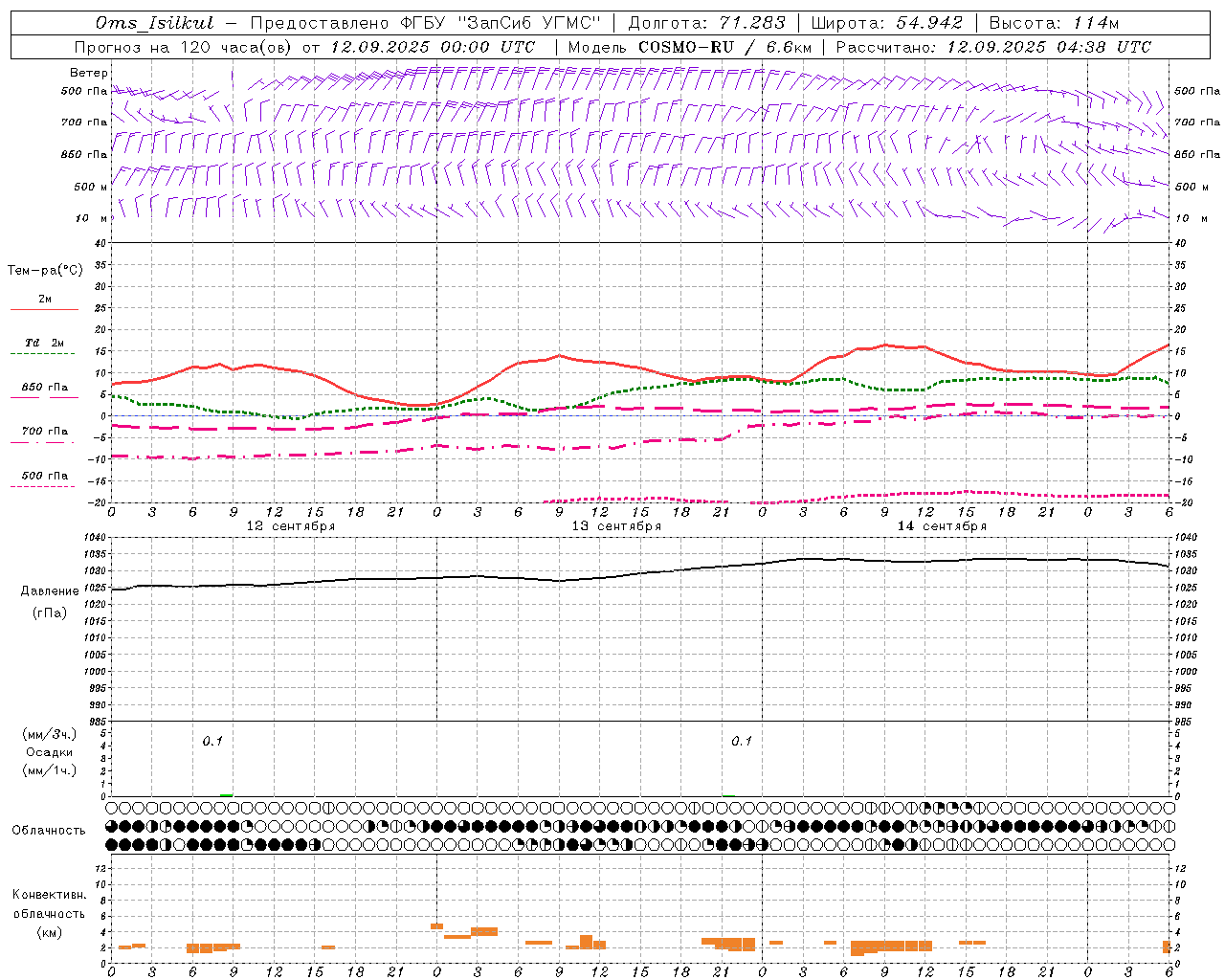Click '500 гПа' in the temperature legend
This screenshot has width=1225, height=980.
[x=45, y=476]
